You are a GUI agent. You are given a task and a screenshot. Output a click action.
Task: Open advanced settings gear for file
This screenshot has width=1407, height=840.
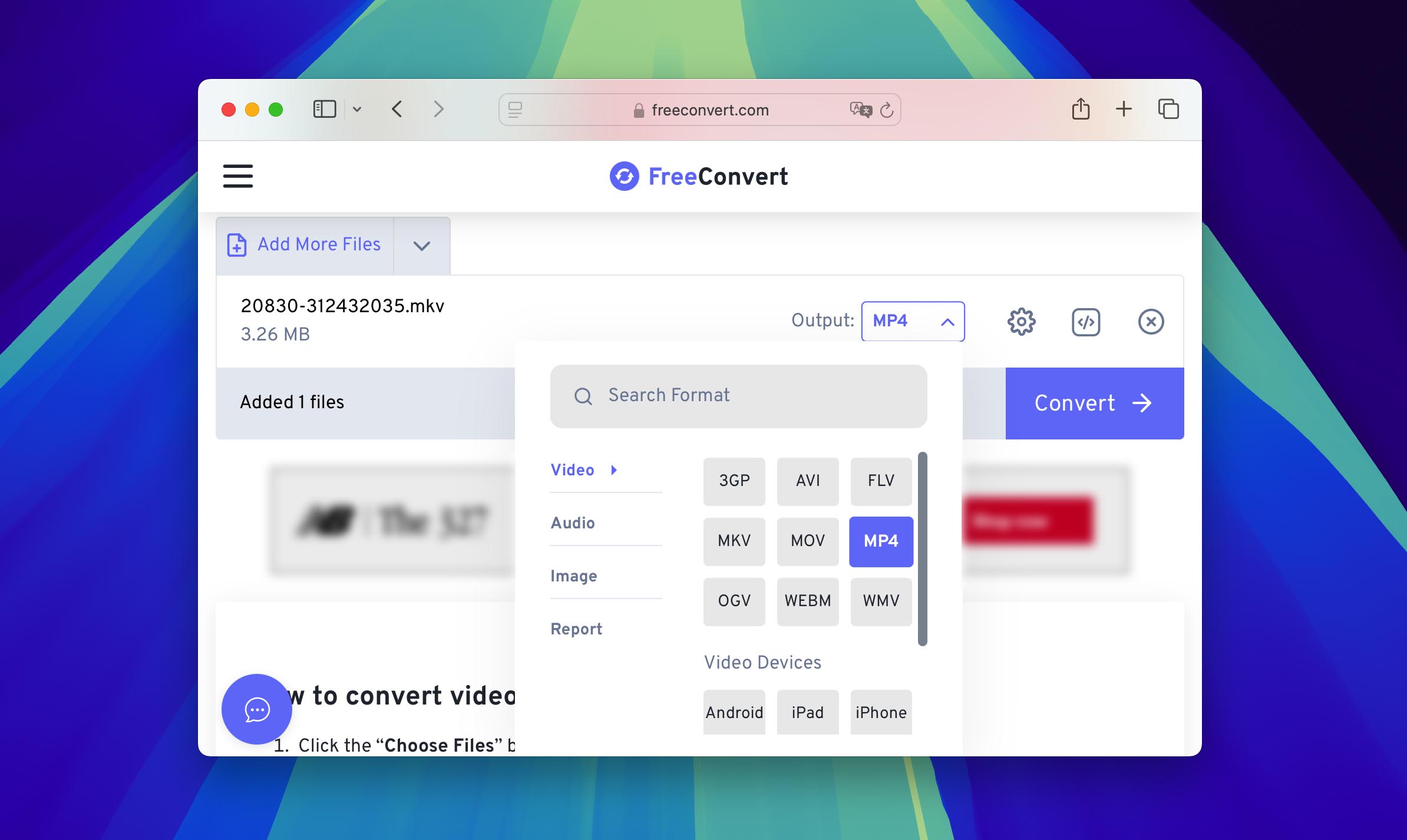pyautogui.click(x=1021, y=322)
